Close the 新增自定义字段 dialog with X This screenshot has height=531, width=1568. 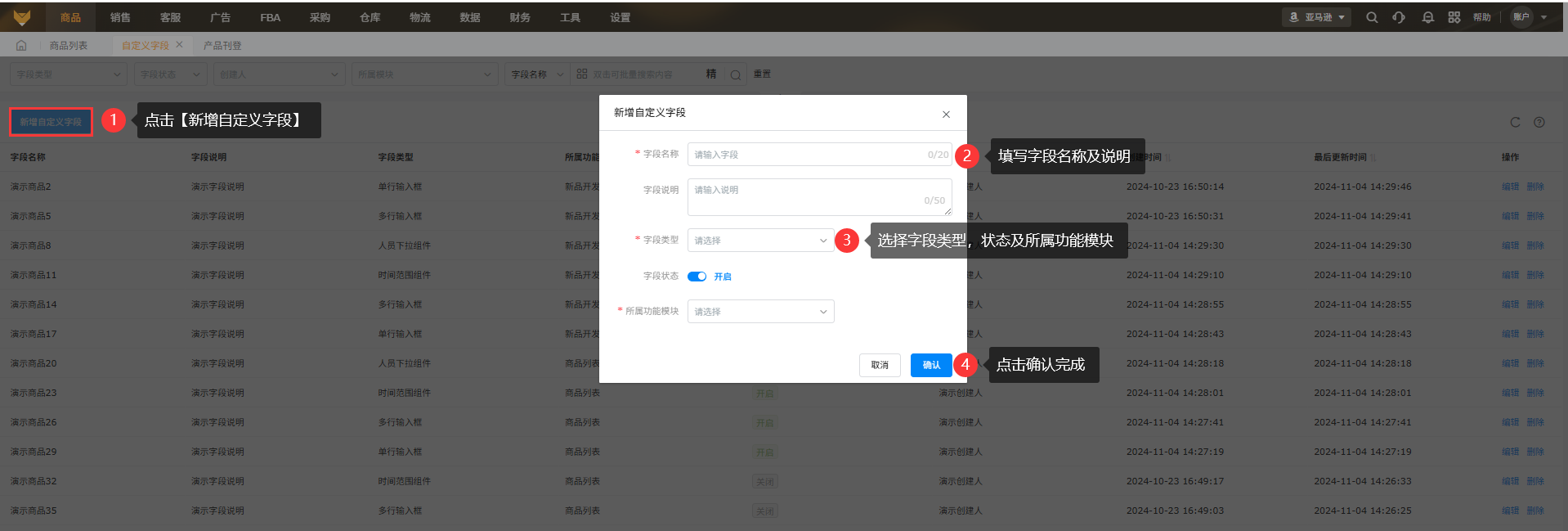click(x=946, y=115)
